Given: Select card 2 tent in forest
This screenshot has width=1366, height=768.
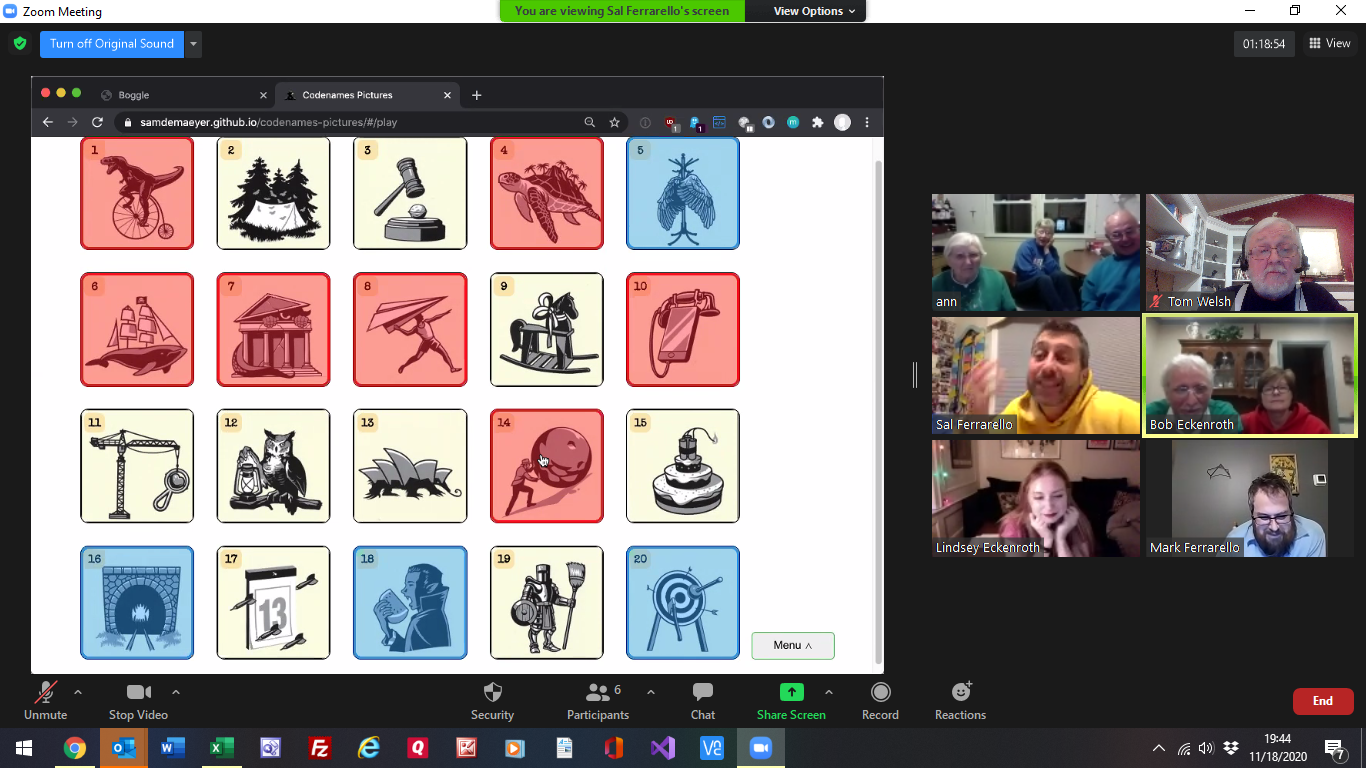Looking at the screenshot, I should (273, 193).
